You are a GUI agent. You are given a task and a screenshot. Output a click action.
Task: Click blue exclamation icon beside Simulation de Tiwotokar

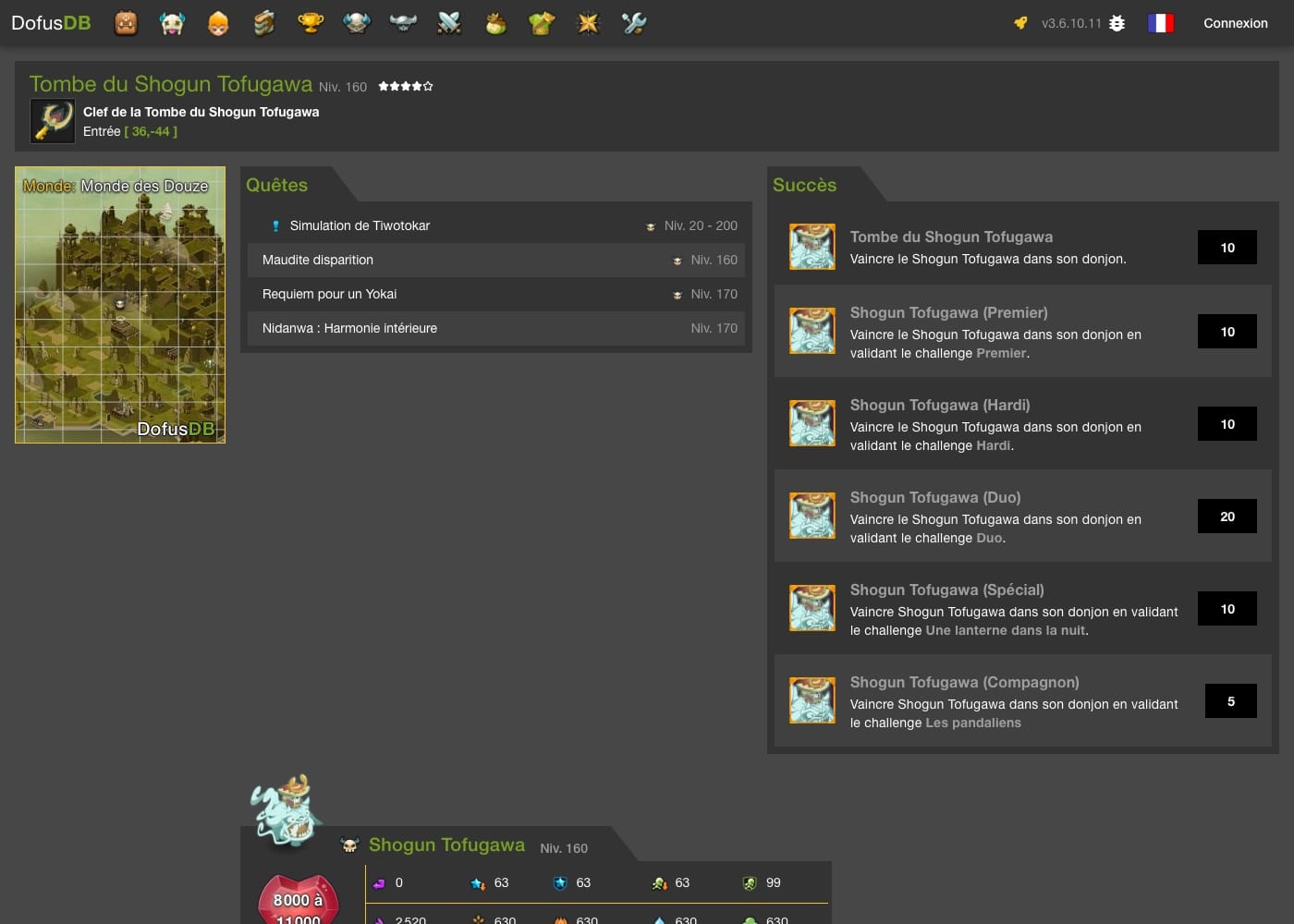[275, 225]
